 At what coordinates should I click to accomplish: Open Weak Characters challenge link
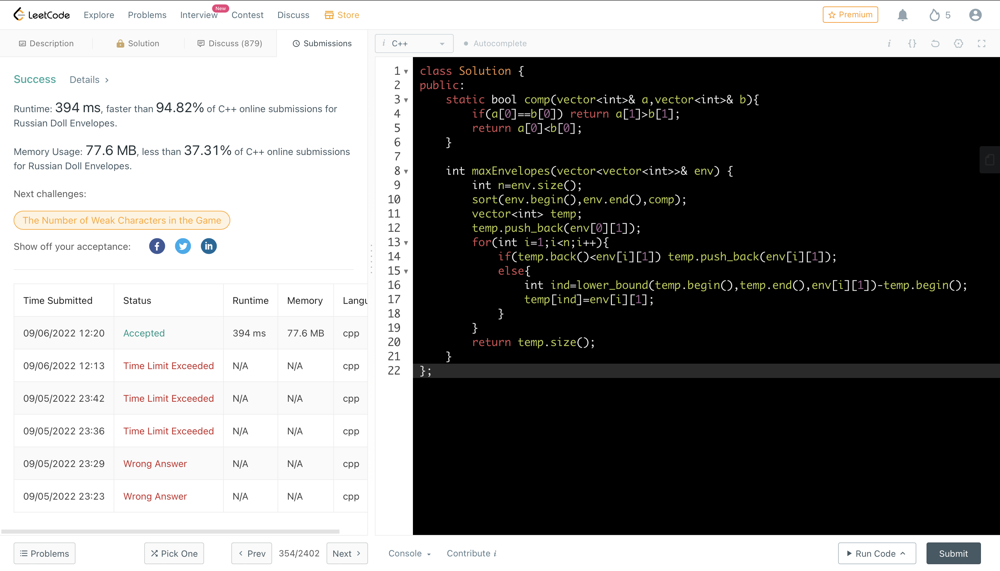122,220
